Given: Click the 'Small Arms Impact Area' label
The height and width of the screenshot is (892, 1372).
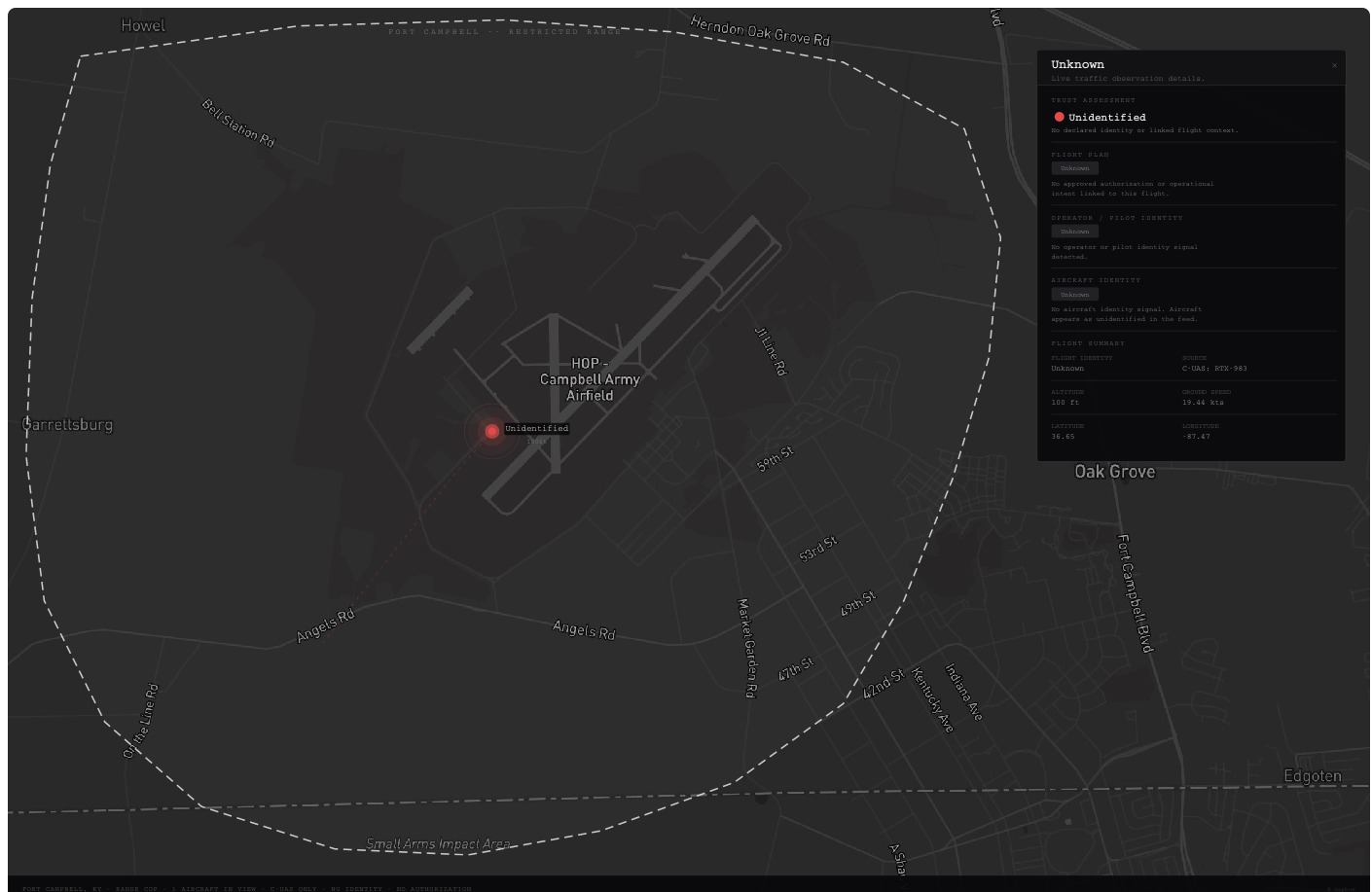Looking at the screenshot, I should [x=439, y=844].
